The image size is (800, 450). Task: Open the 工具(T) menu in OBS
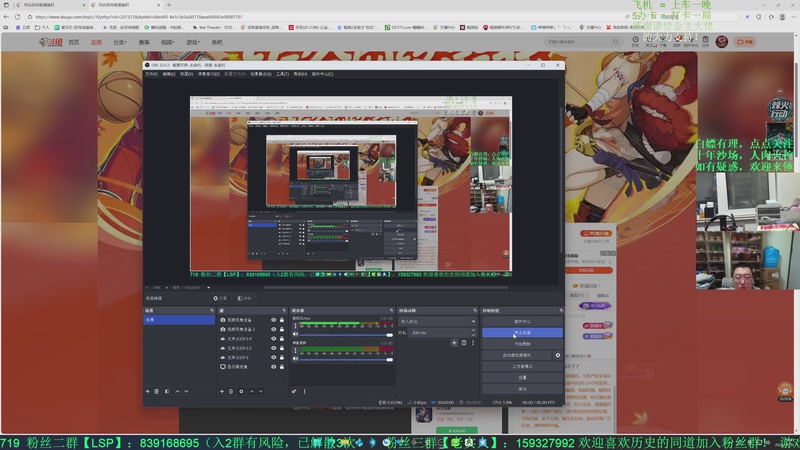point(282,74)
